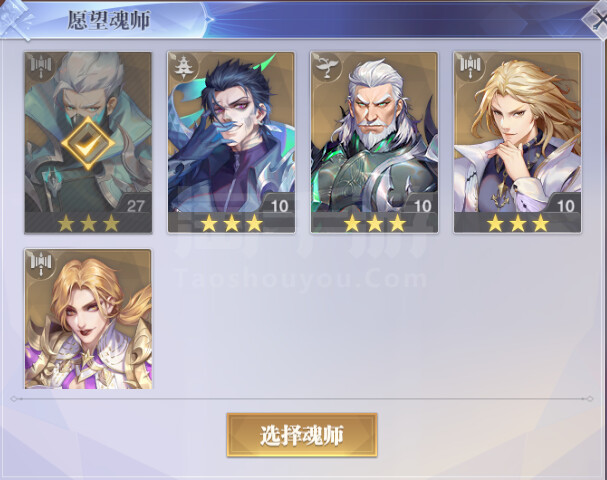Select the blue-haired smirking soul master card
The image size is (607, 480).
231,142
